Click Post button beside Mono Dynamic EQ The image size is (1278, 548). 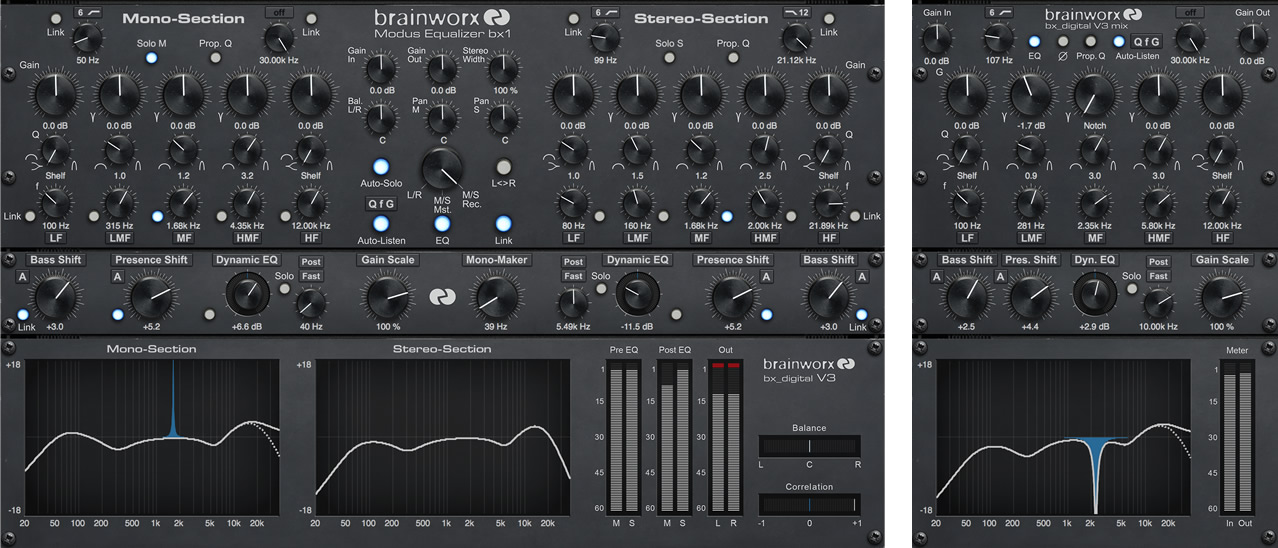(x=310, y=262)
